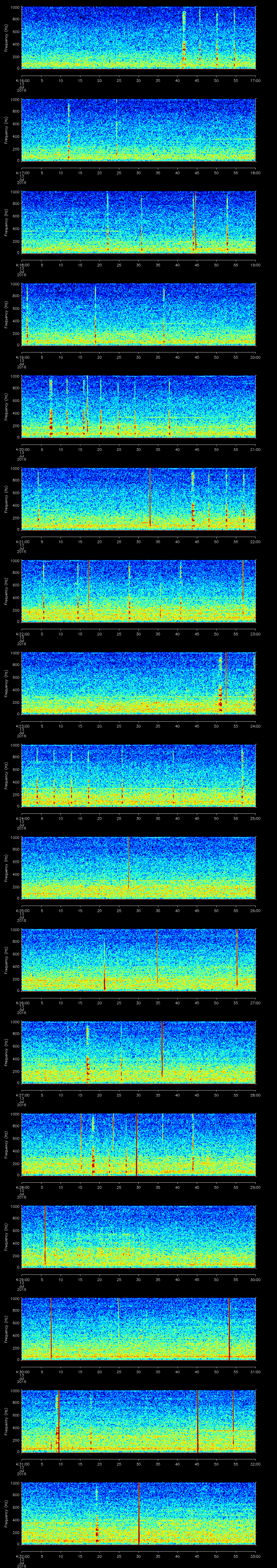Click the 4:24:00 start time label
Screen dimensions: 277x1568
point(22,818)
